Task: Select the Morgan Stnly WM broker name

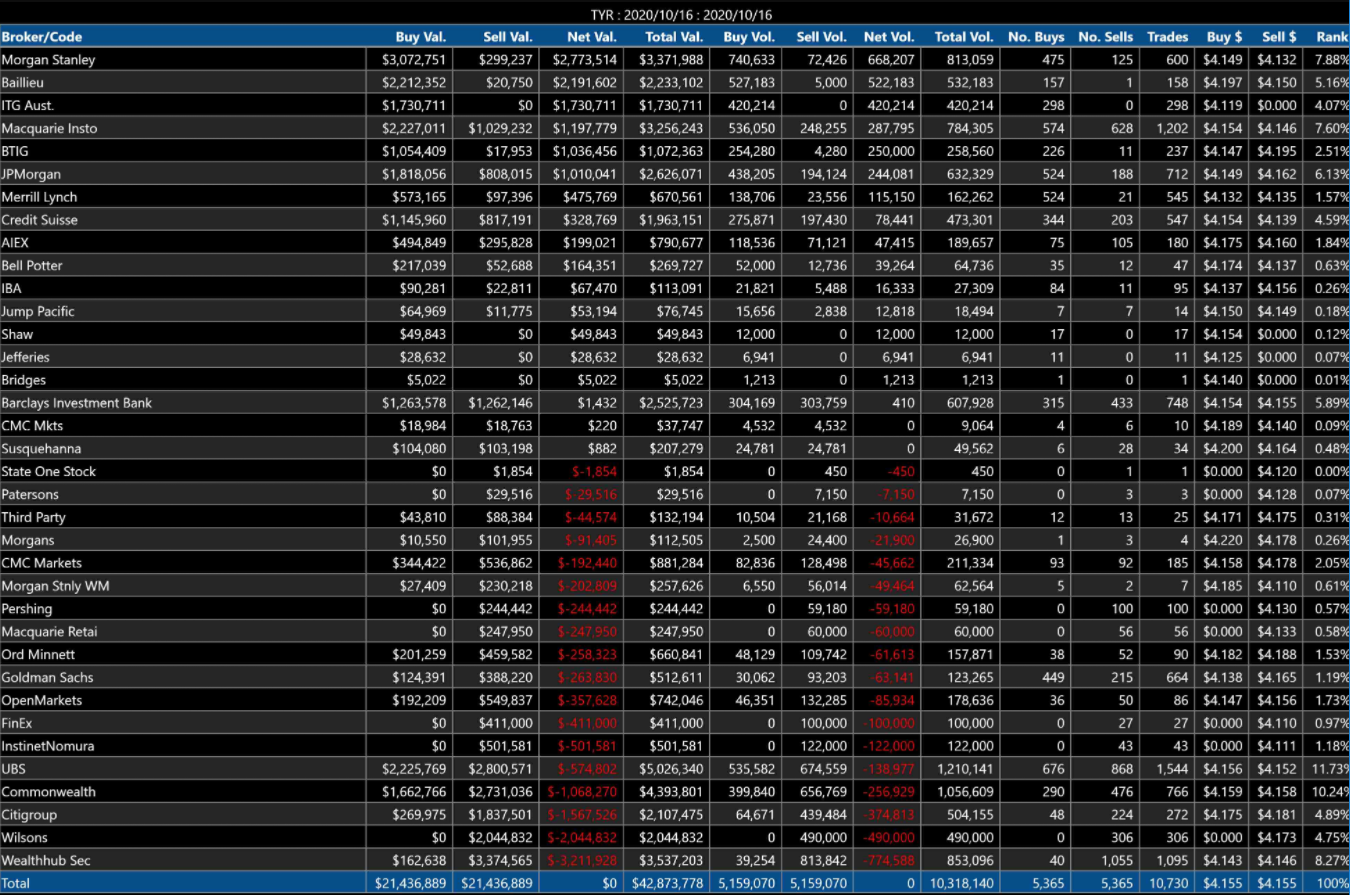Action: [55, 586]
